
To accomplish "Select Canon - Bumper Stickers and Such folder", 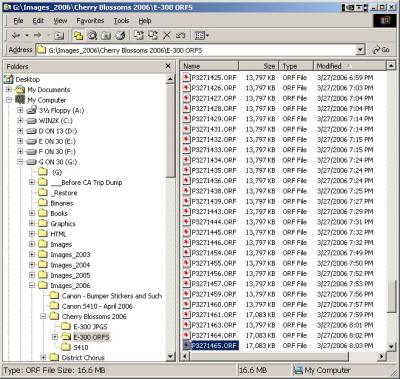I will click(112, 296).
